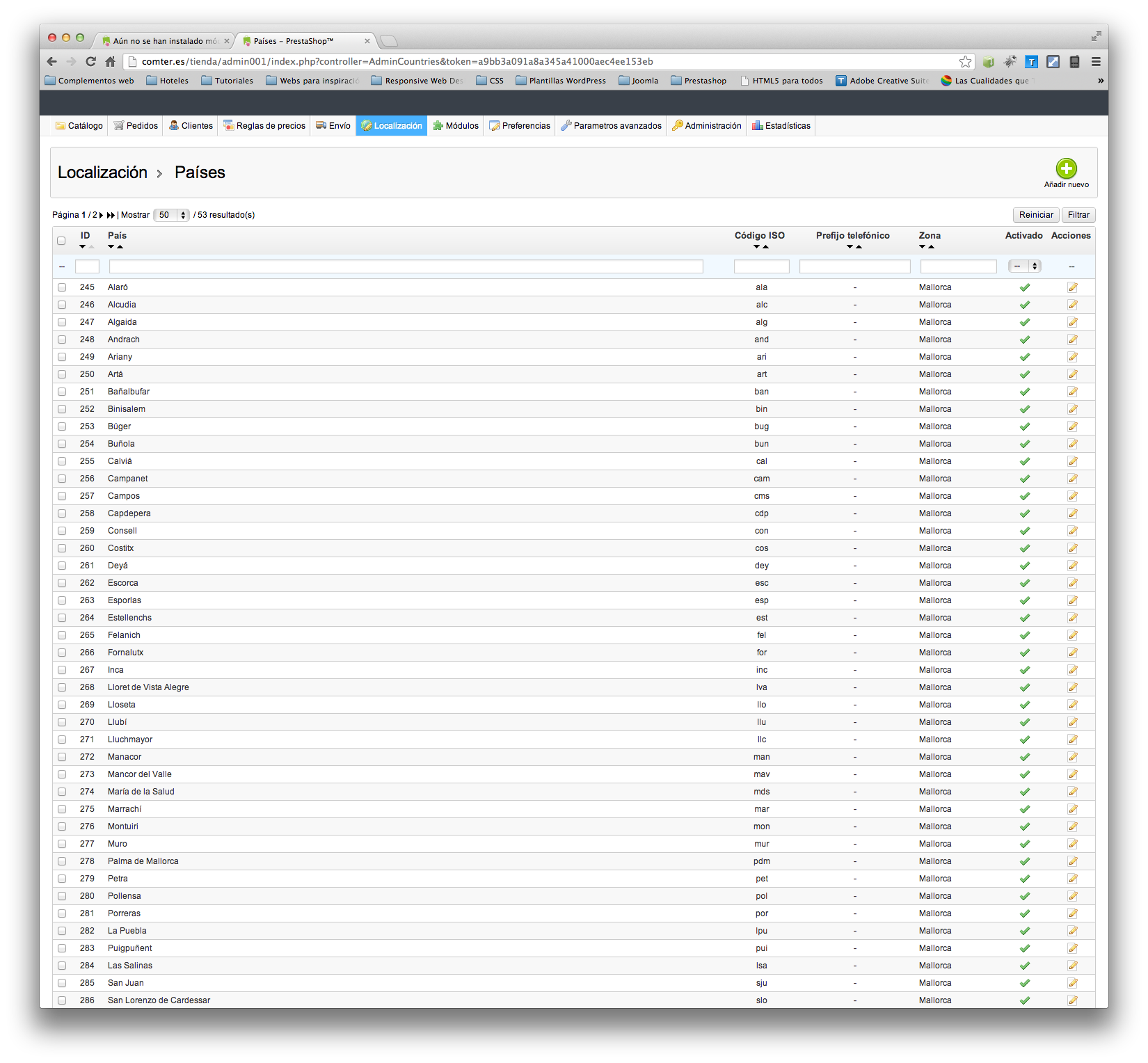
Task: Click Localización breadcrumb heading
Action: 102,173
